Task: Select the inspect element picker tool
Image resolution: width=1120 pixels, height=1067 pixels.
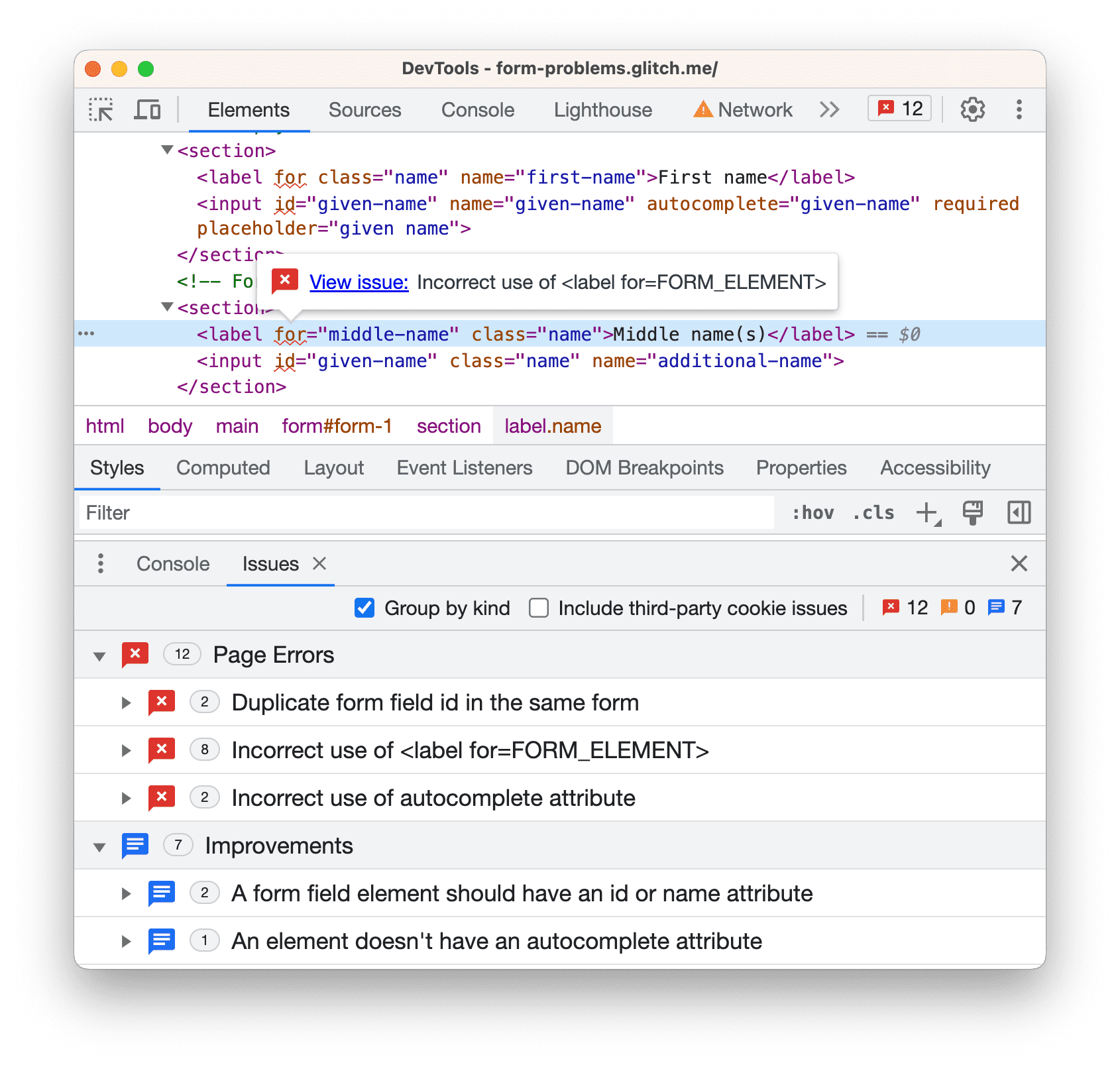Action: tap(101, 109)
